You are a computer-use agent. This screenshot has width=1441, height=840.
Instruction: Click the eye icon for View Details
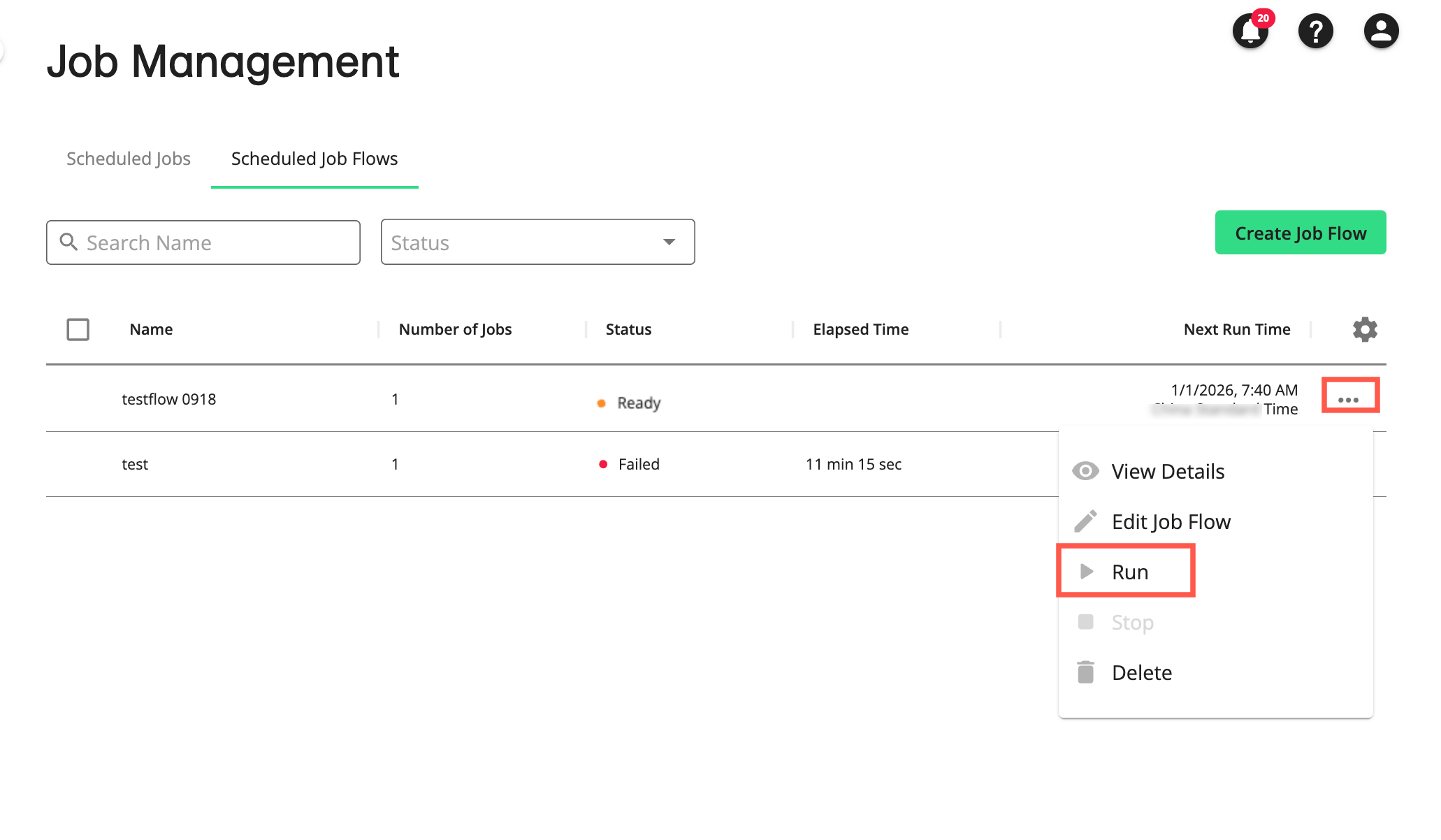(1085, 471)
